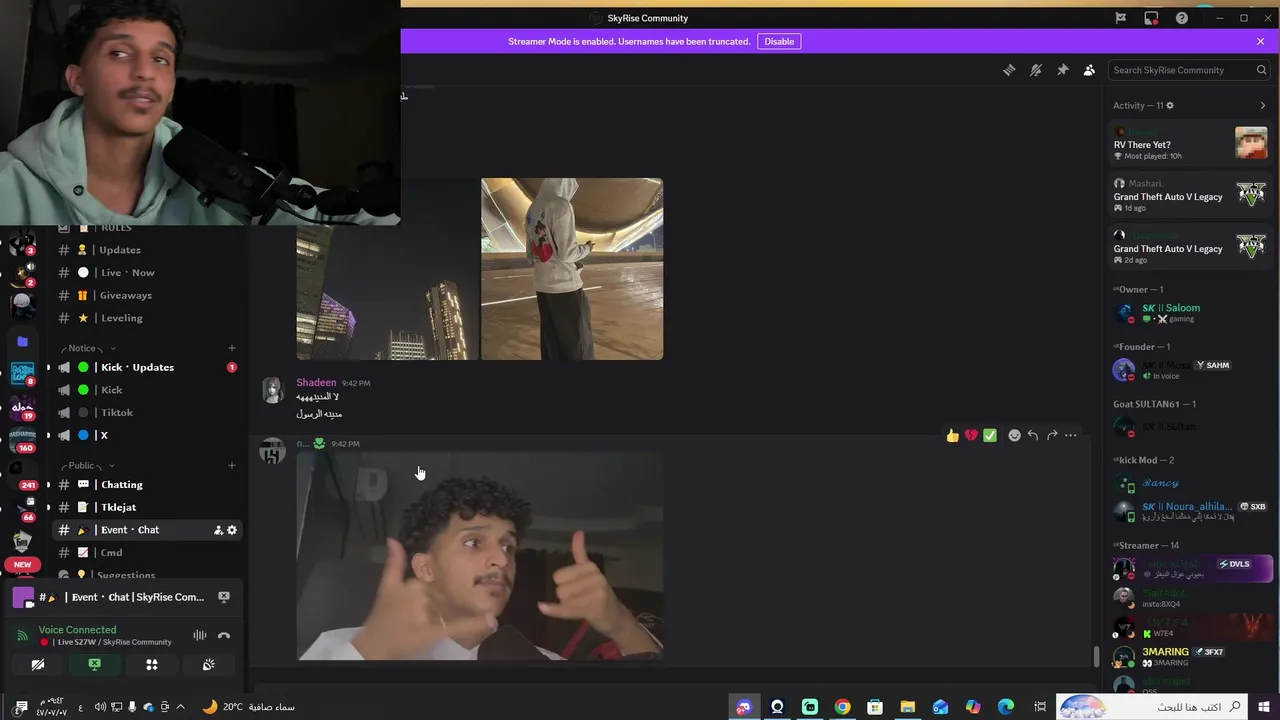Create channel in Notice category plus
Viewport: 1280px width, 720px height.
(x=232, y=348)
